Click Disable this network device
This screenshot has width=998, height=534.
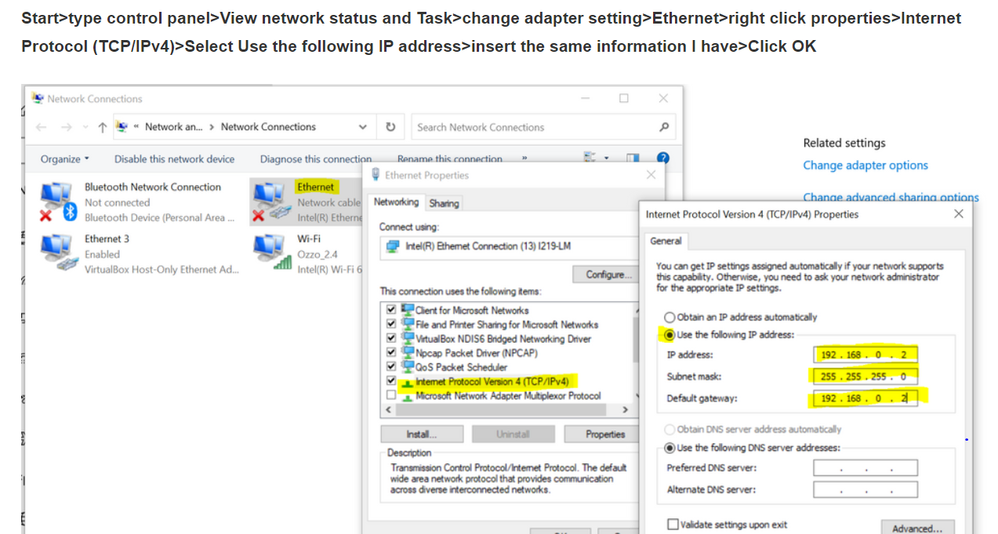click(x=174, y=159)
